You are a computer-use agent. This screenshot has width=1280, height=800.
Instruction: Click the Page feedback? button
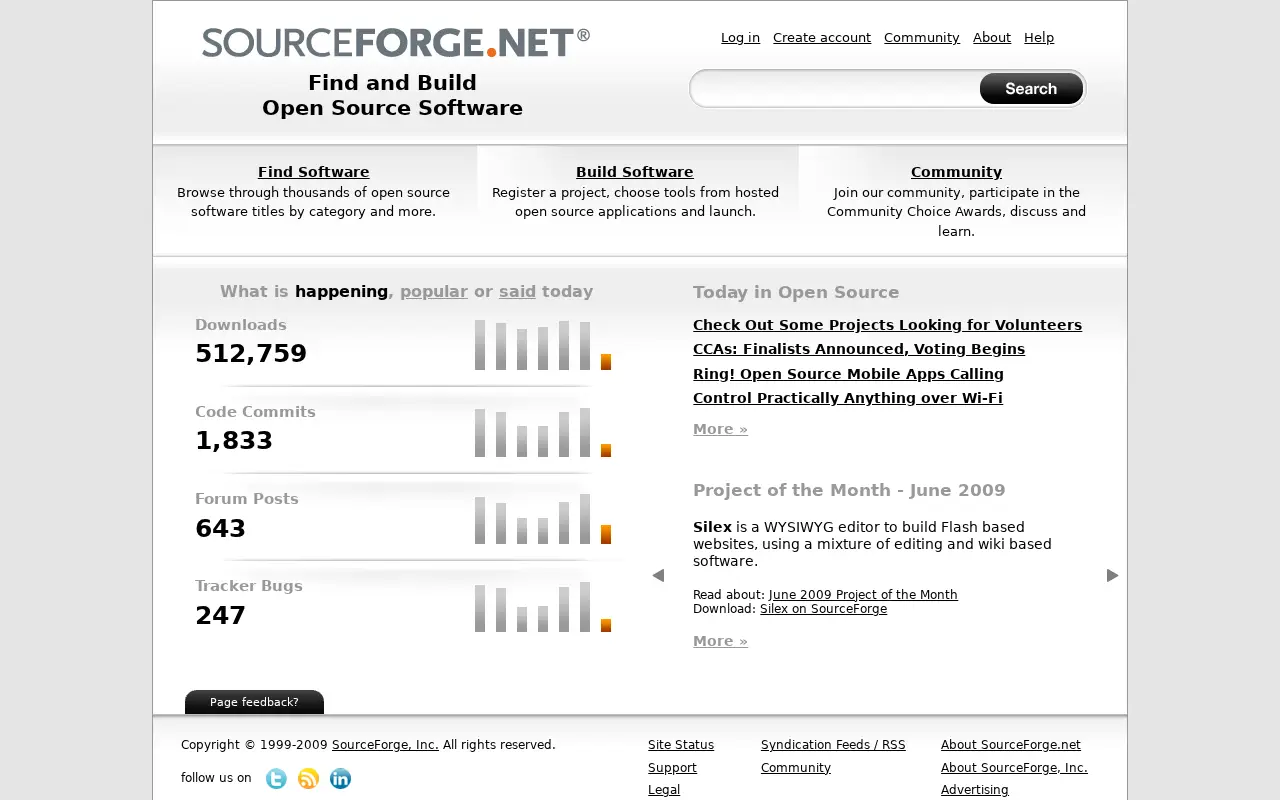[x=254, y=702]
